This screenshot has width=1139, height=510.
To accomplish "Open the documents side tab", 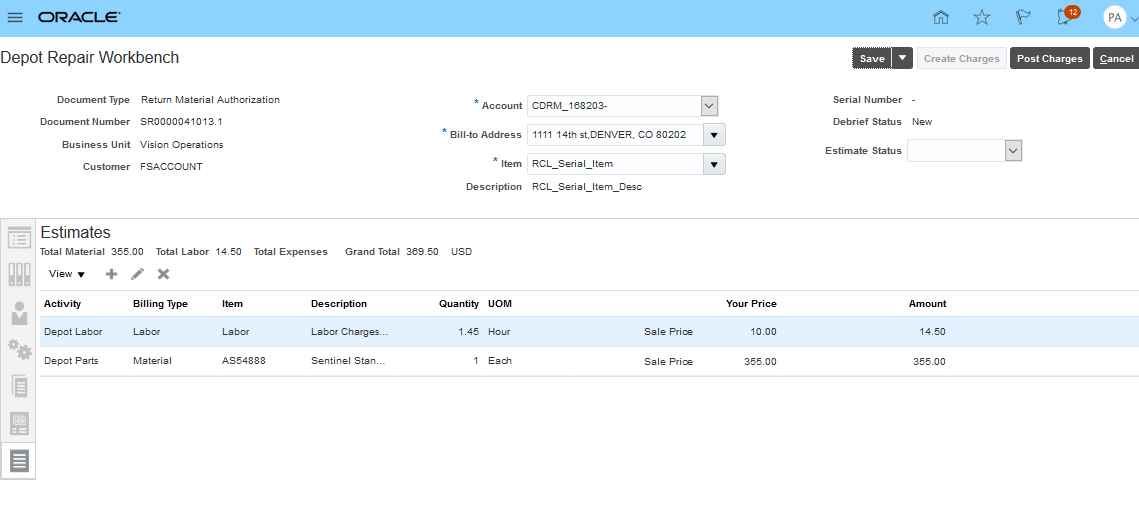I will pyautogui.click(x=19, y=386).
